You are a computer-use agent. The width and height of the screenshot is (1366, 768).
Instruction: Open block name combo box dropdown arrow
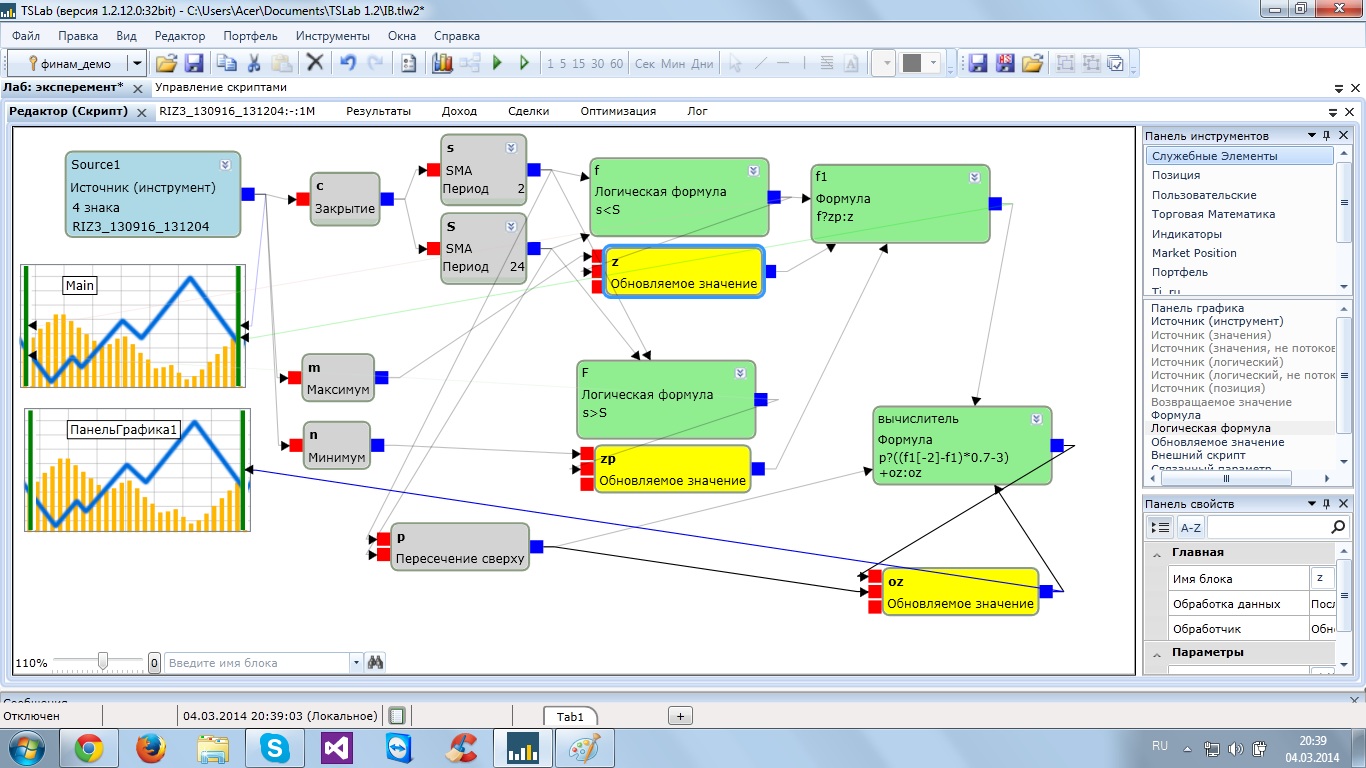357,662
